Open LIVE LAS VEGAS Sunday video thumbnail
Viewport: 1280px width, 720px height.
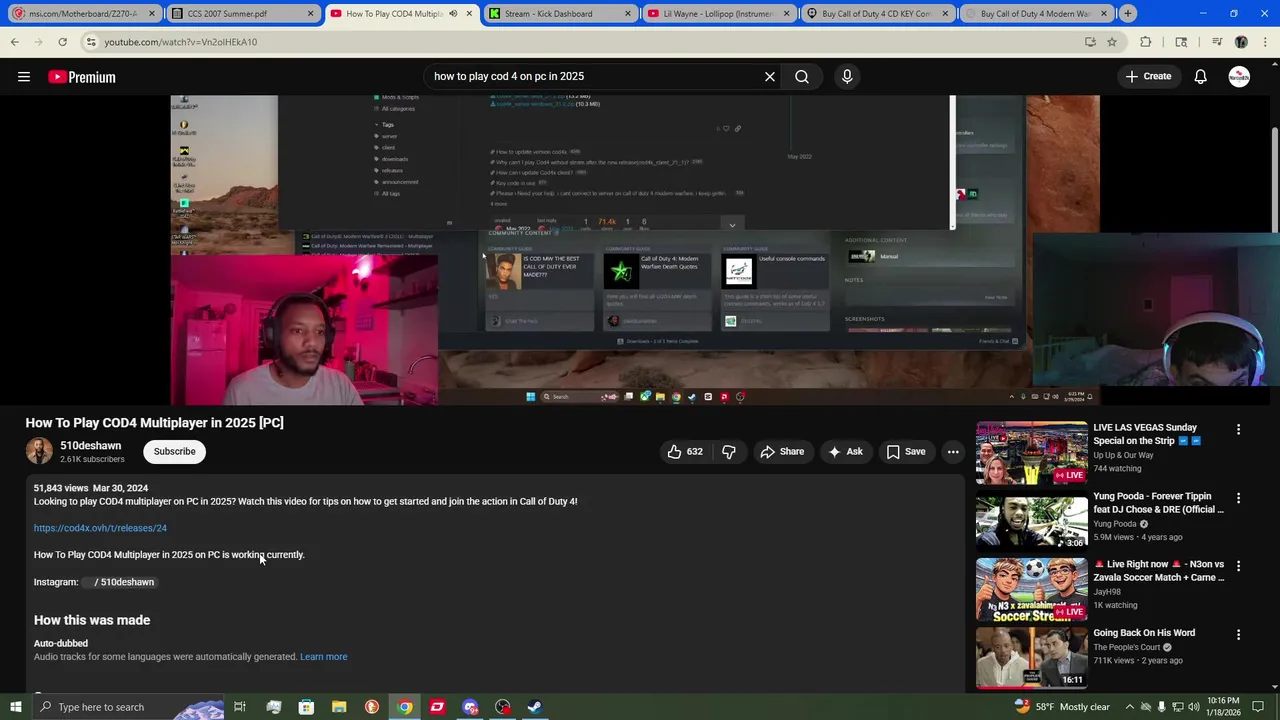pyautogui.click(x=1031, y=453)
